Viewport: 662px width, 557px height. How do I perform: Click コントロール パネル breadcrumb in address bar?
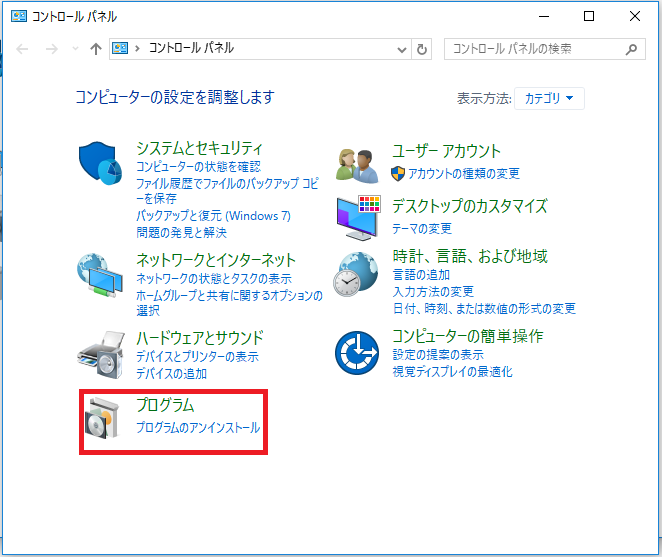click(191, 48)
